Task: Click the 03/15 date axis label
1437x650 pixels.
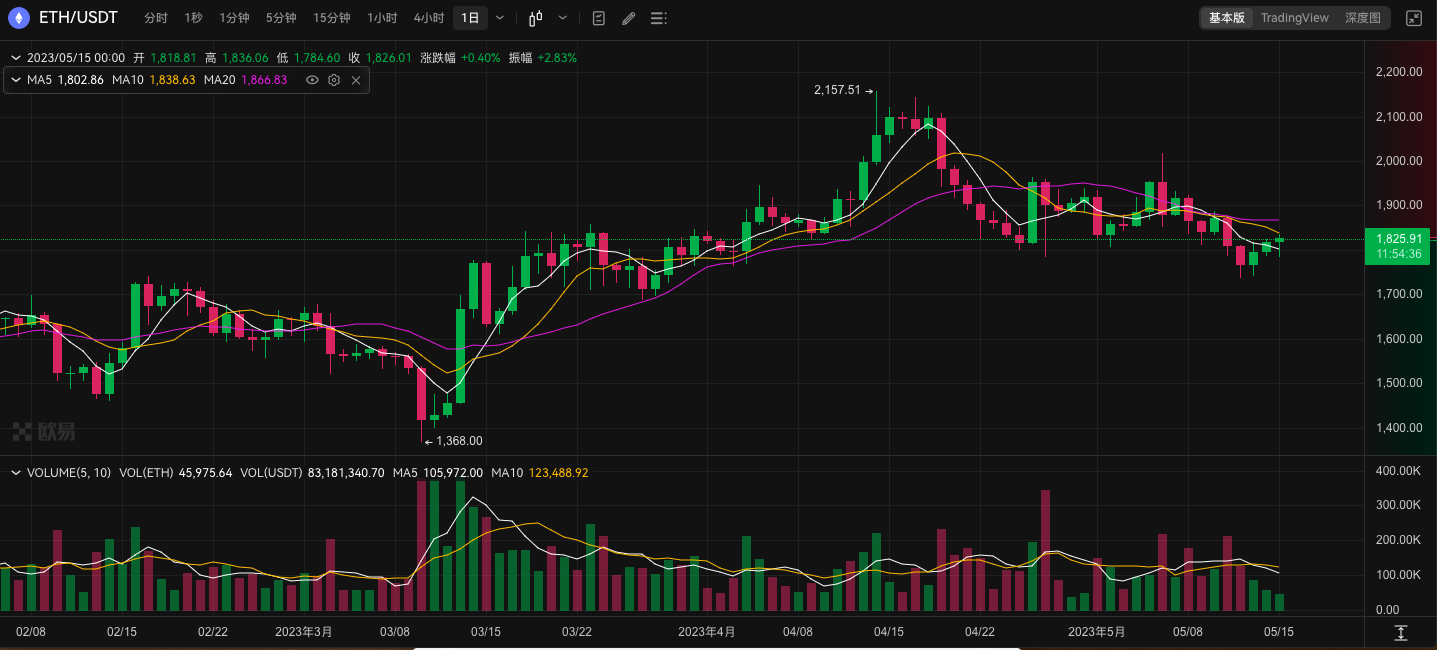Action: pos(486,632)
